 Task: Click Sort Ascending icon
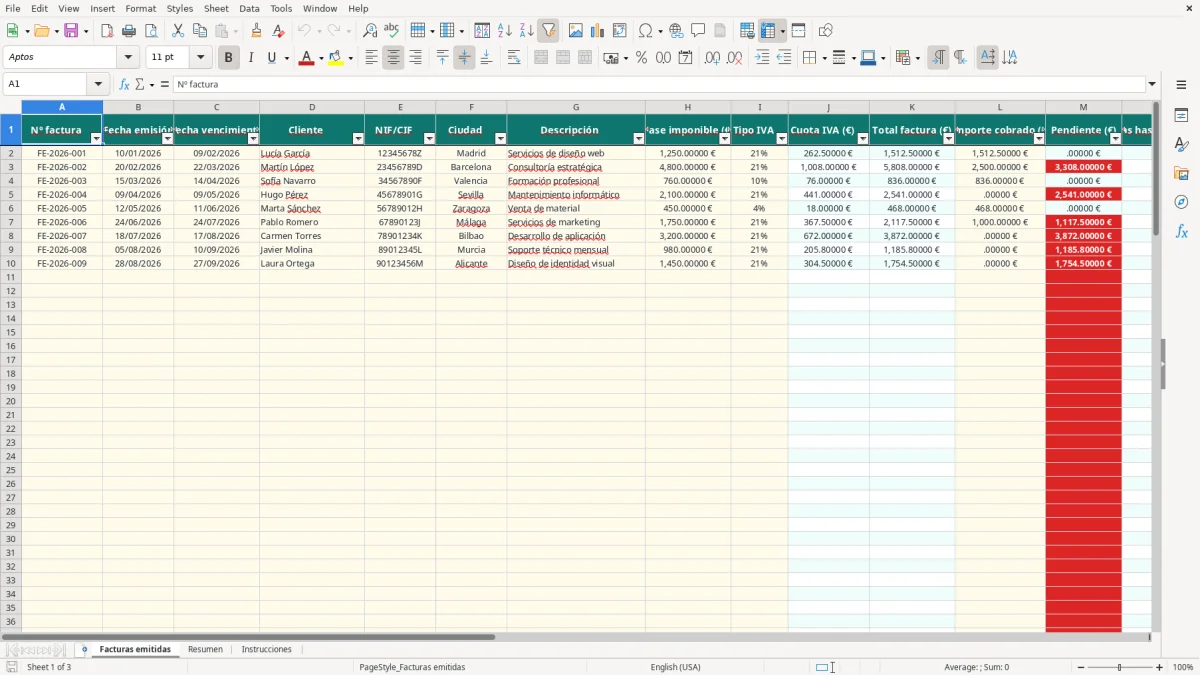[x=504, y=31]
